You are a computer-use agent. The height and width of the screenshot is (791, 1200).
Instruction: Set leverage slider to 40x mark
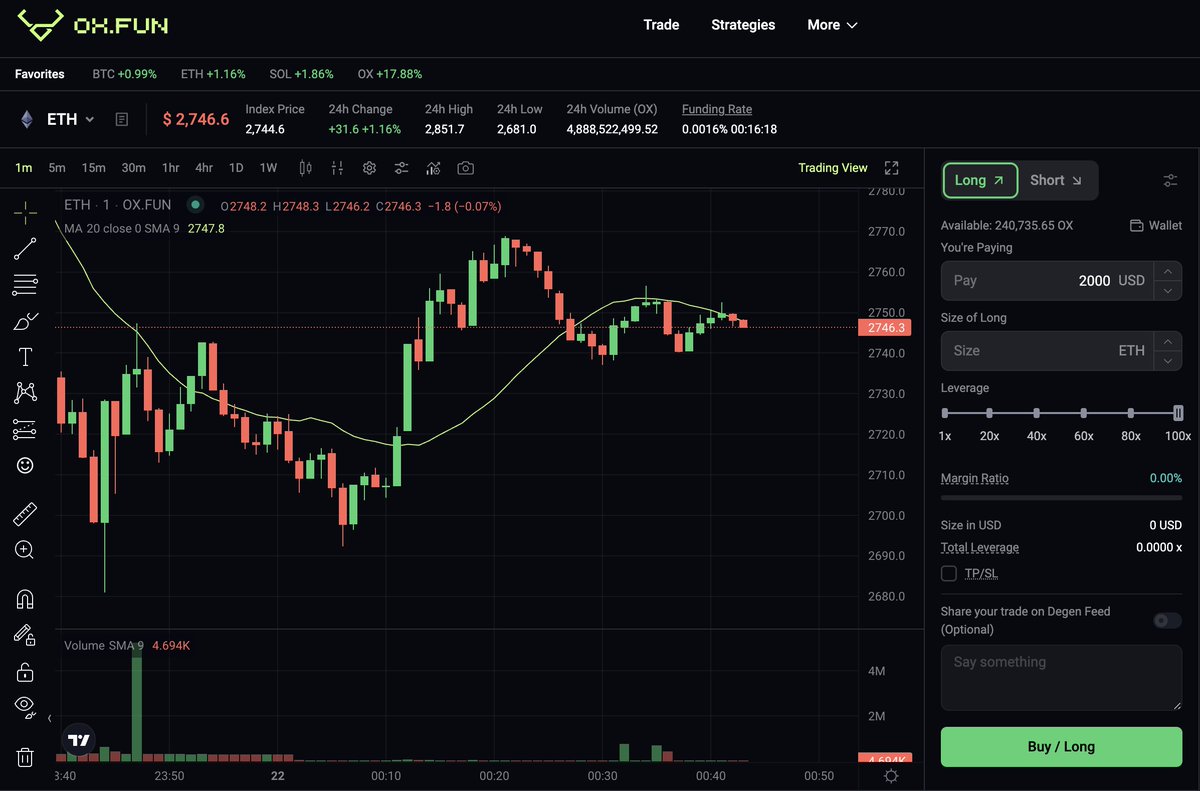1037,413
